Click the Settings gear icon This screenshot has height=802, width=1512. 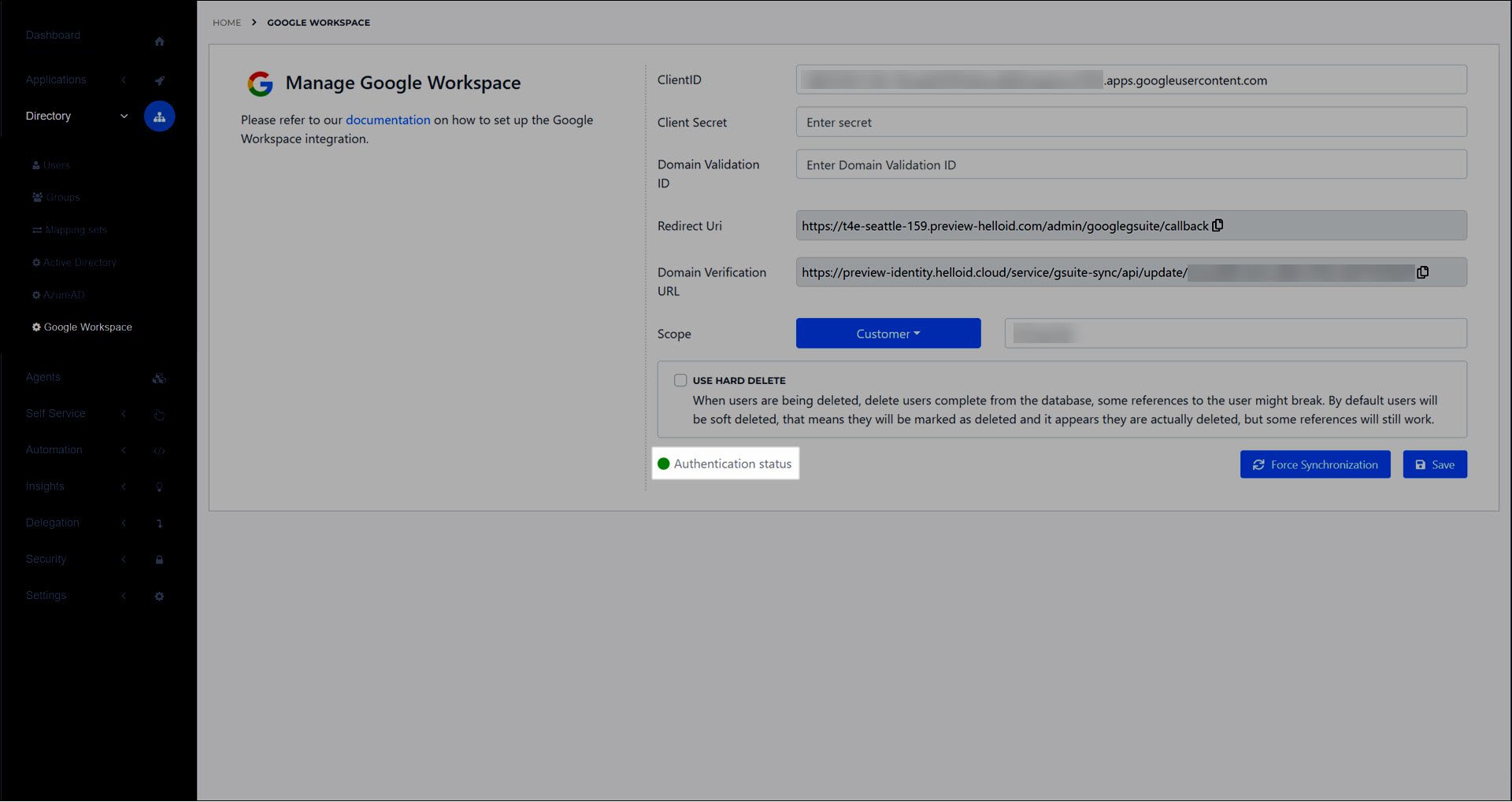click(x=159, y=597)
